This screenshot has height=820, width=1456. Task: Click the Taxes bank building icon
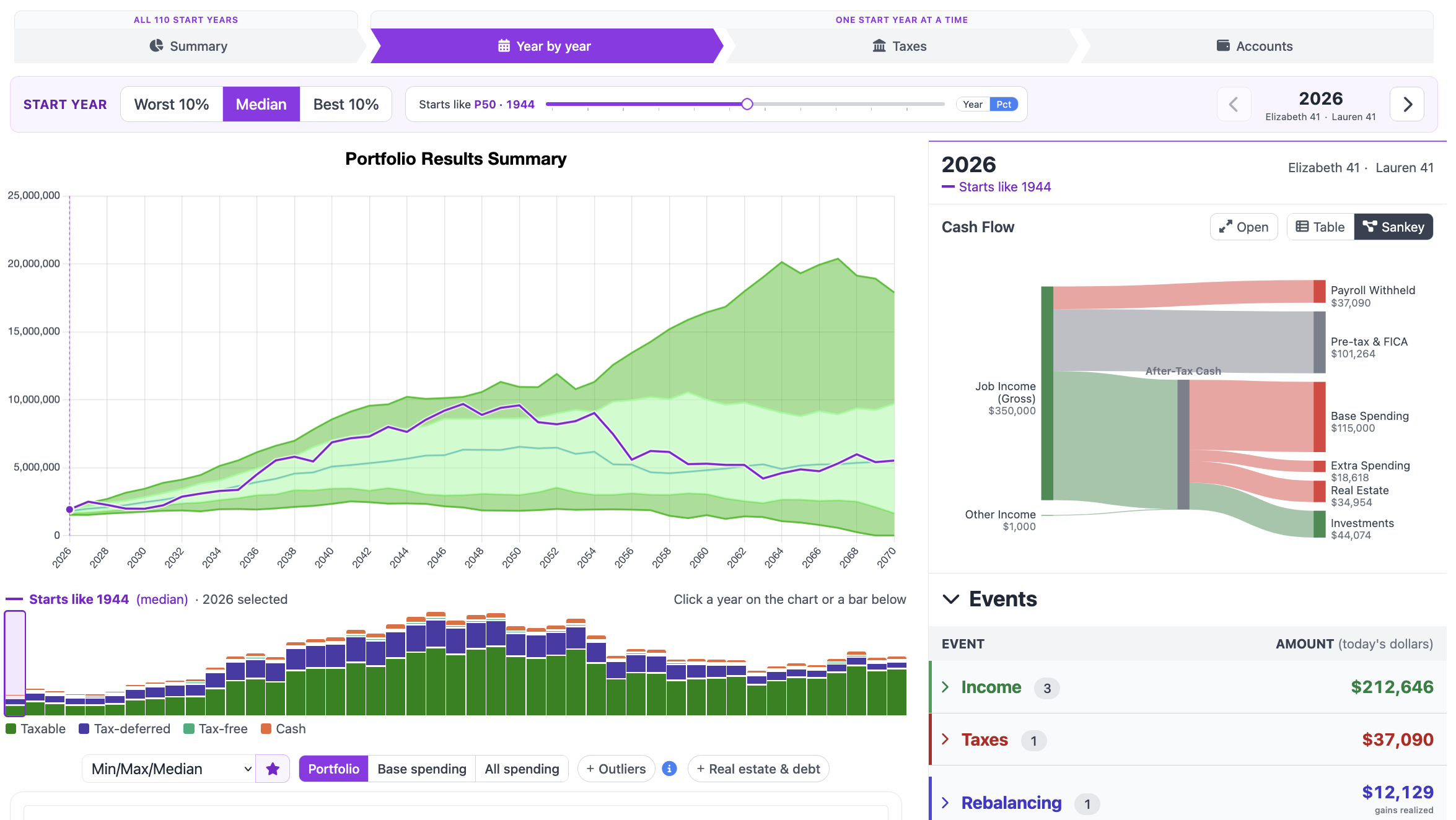click(x=879, y=46)
